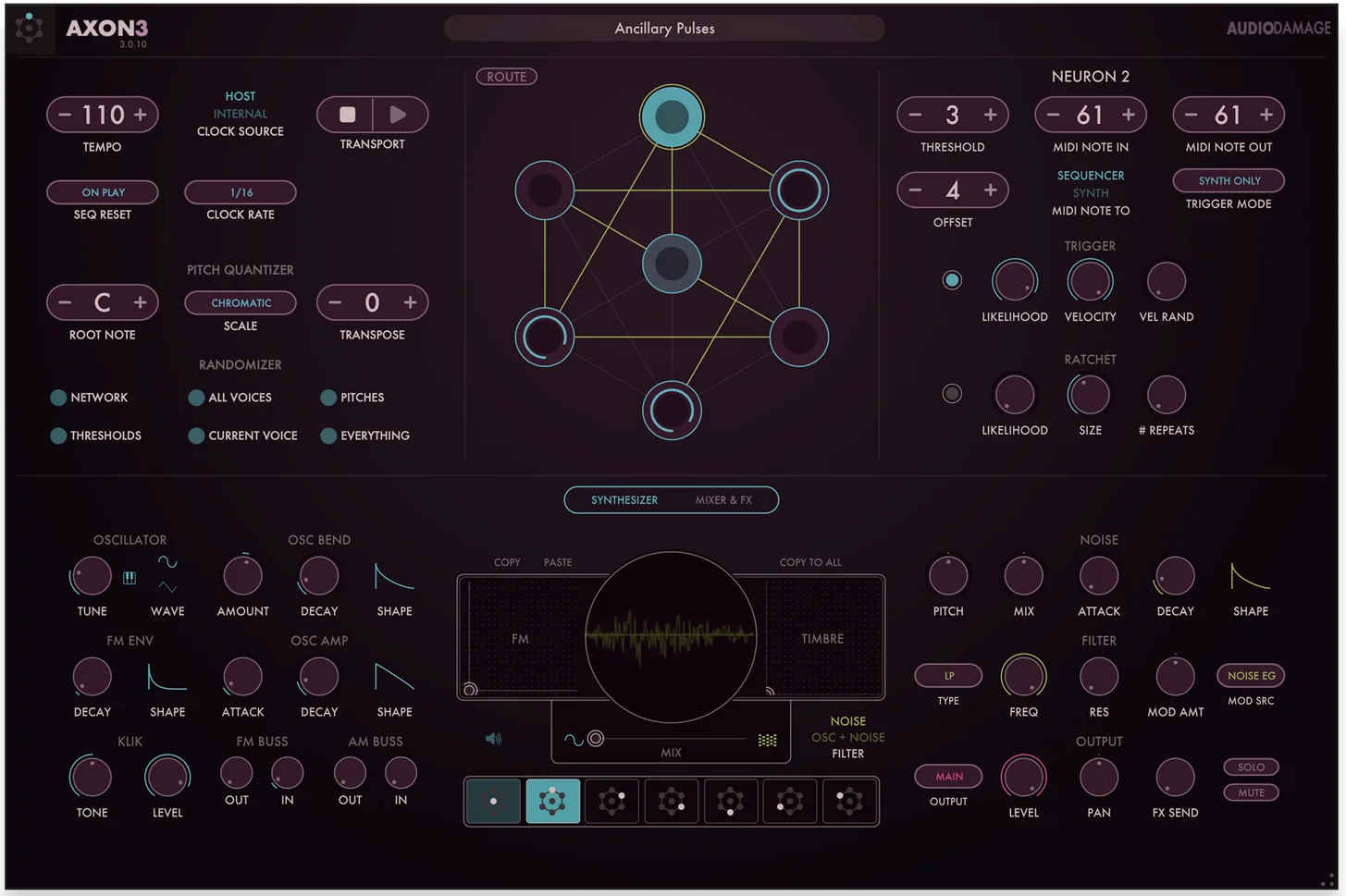Open the LP filter type dropdown

[x=948, y=676]
